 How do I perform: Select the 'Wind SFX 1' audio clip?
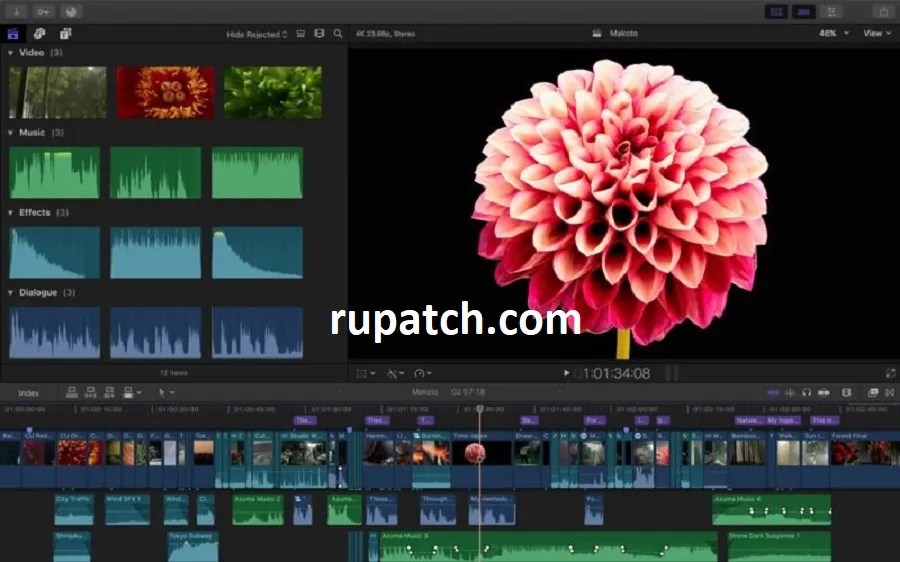pyautogui.click(x=127, y=509)
